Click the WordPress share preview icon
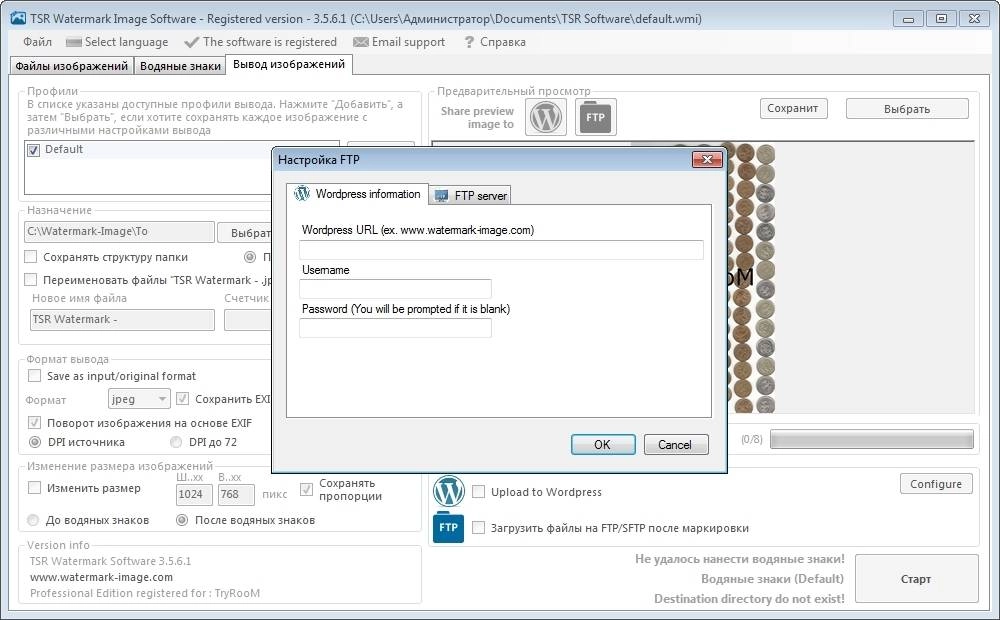The image size is (1000, 620). tap(546, 117)
